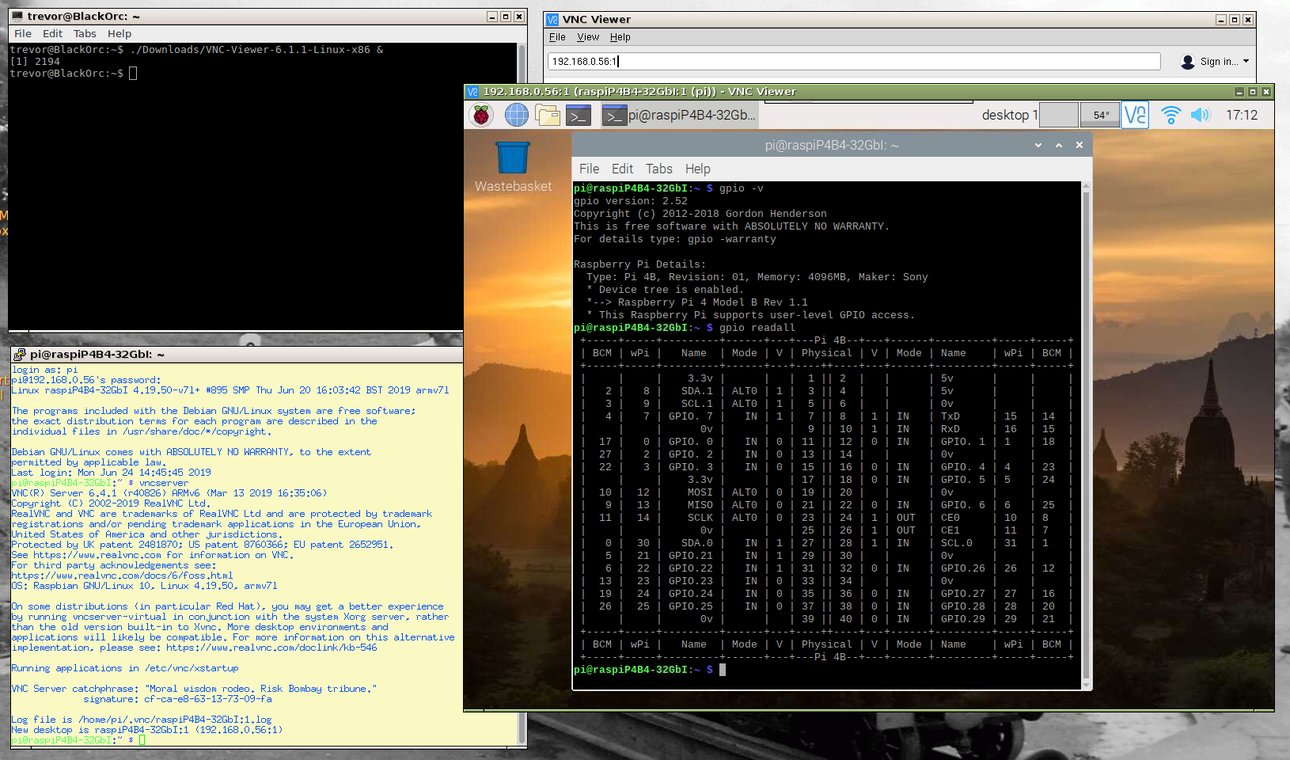The image size is (1290, 760).
Task: Select the Wastebasket desktop icon
Action: coord(513,167)
